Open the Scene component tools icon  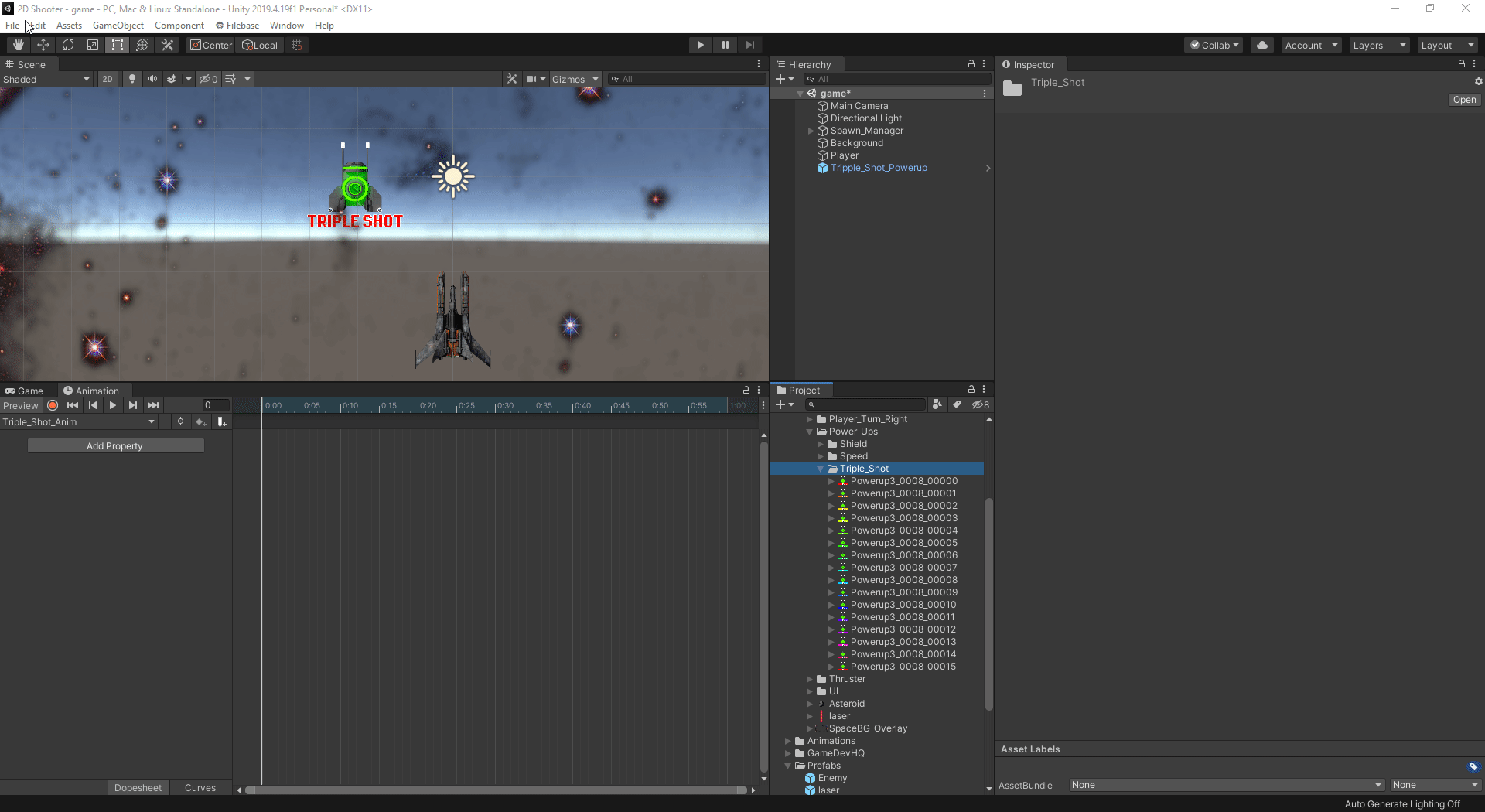[511, 79]
